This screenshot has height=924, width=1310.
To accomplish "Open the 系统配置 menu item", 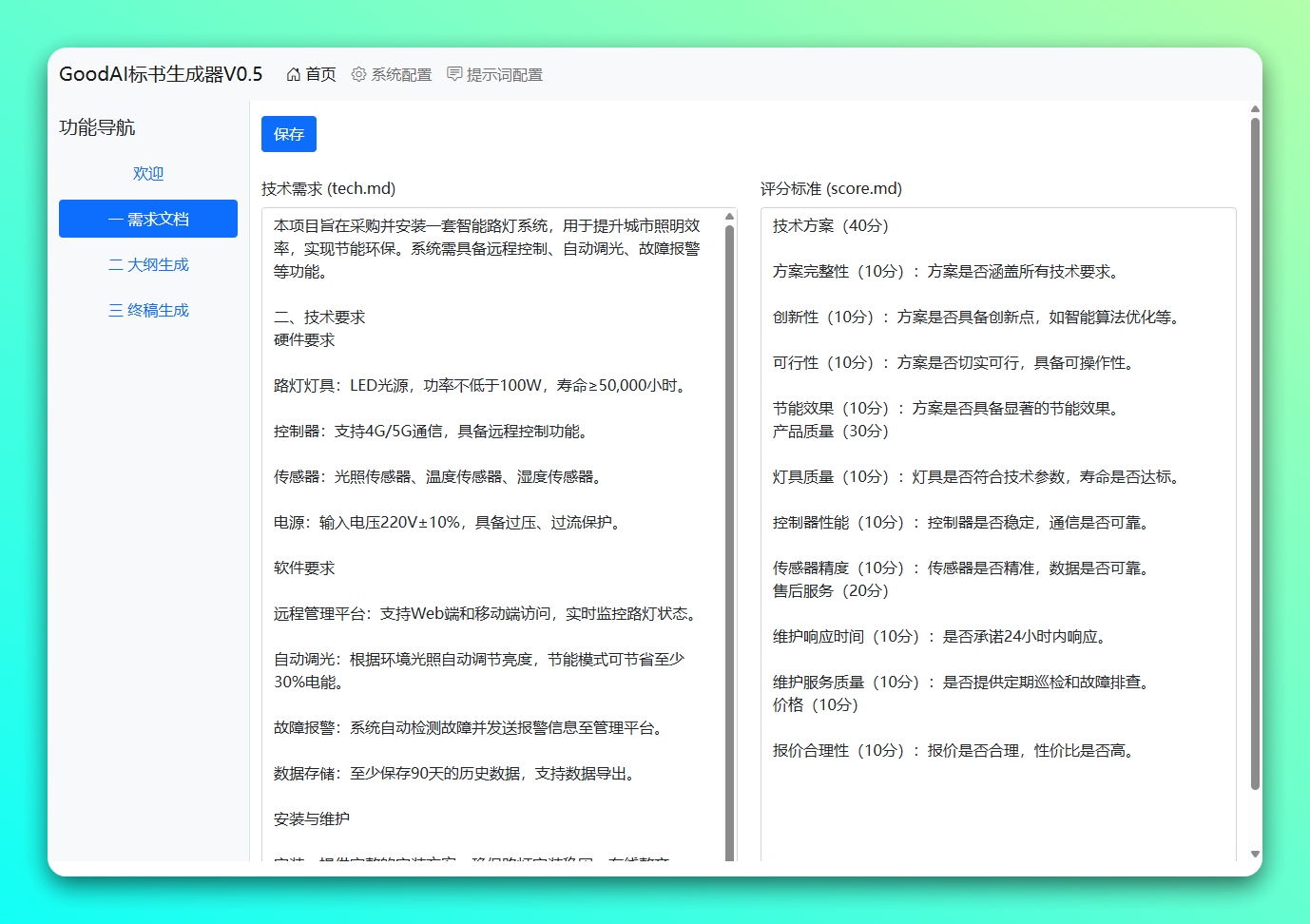I will tap(392, 74).
